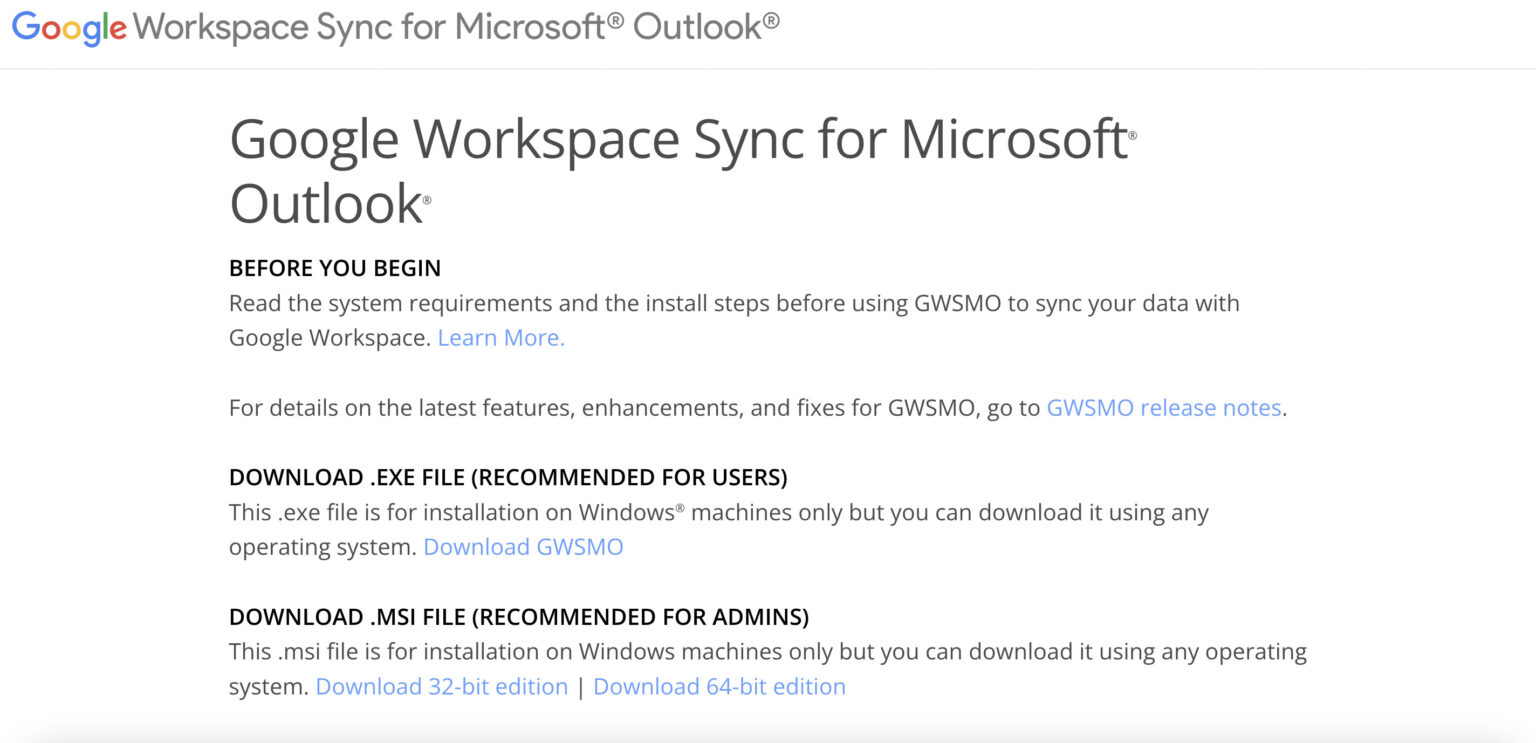Click the Download GWSMO link

click(523, 547)
